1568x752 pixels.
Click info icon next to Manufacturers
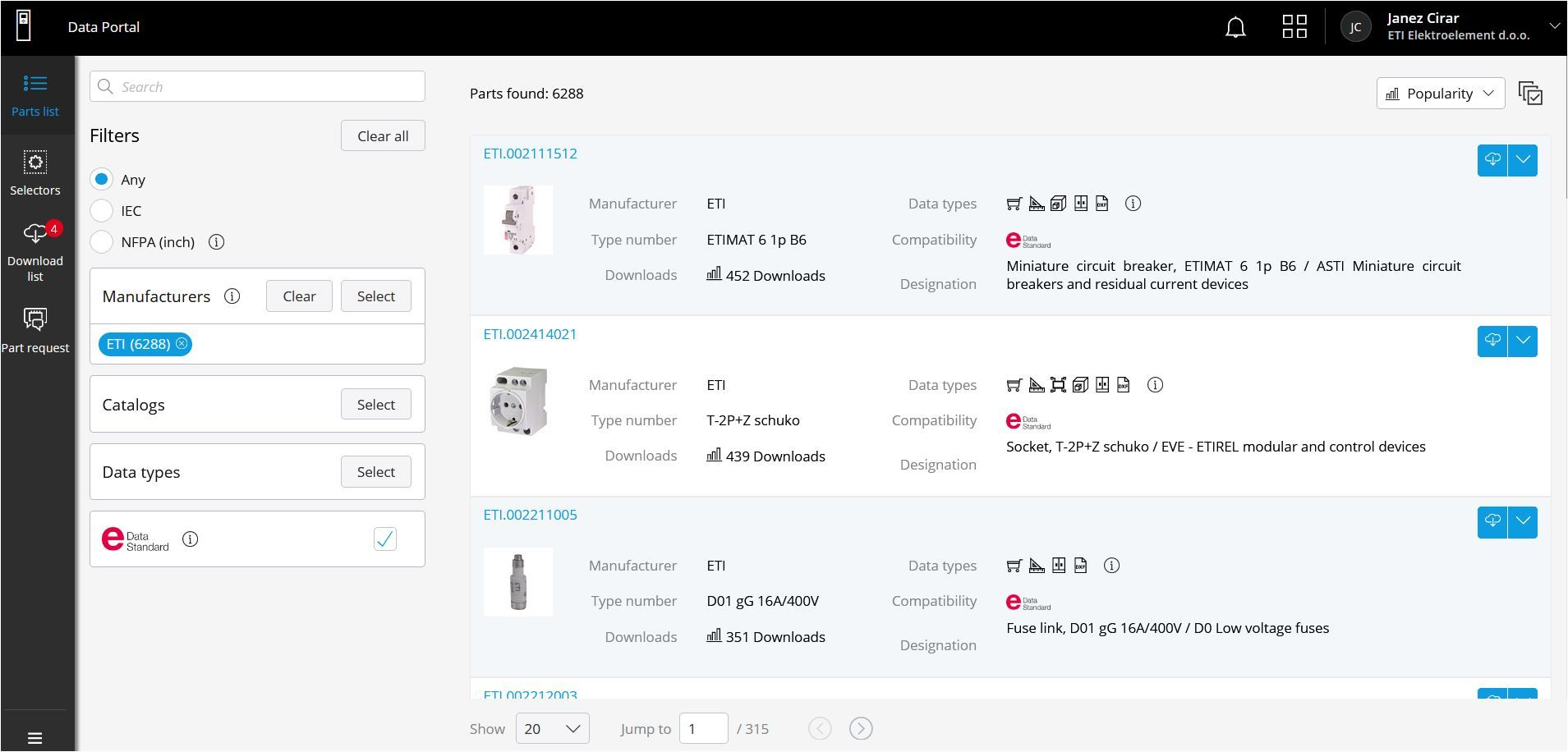click(232, 296)
